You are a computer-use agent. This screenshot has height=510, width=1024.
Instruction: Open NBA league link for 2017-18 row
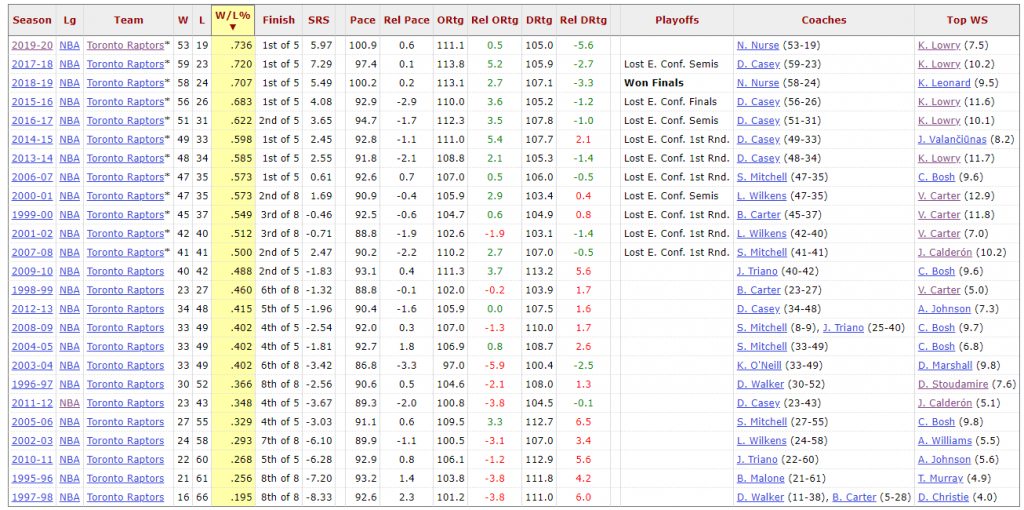coord(69,64)
